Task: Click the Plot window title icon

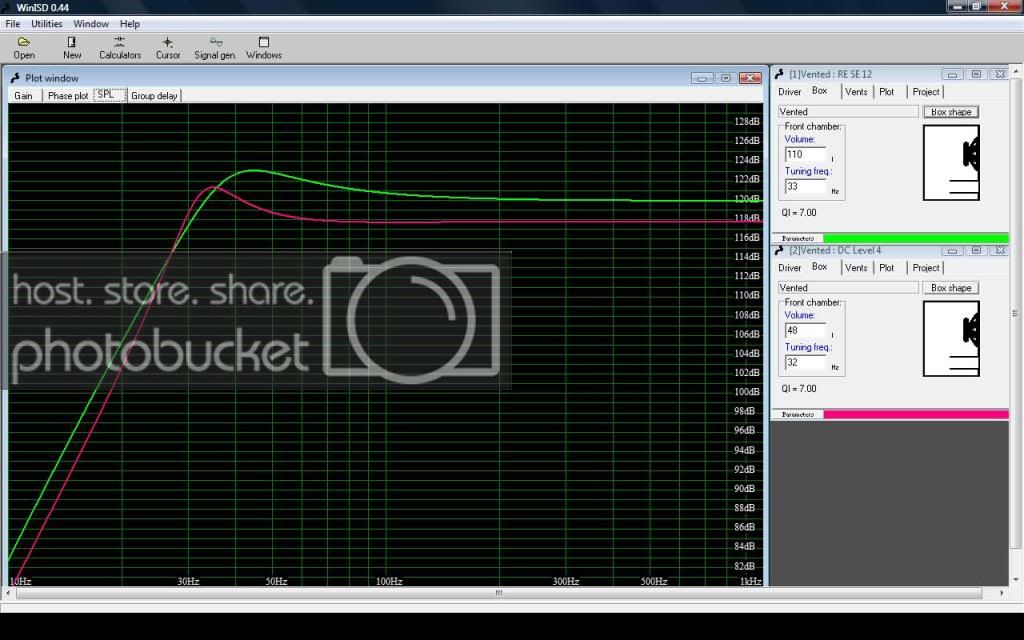Action: coord(15,78)
